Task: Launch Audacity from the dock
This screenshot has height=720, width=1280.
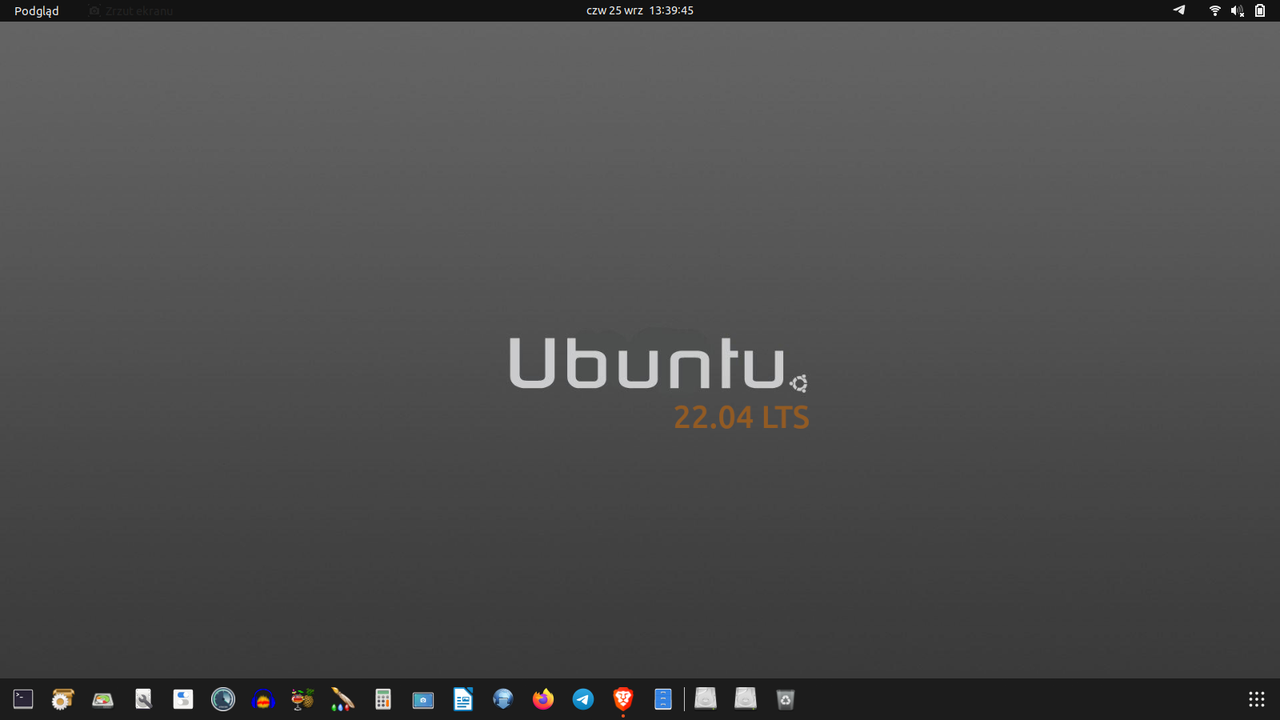Action: [263, 700]
